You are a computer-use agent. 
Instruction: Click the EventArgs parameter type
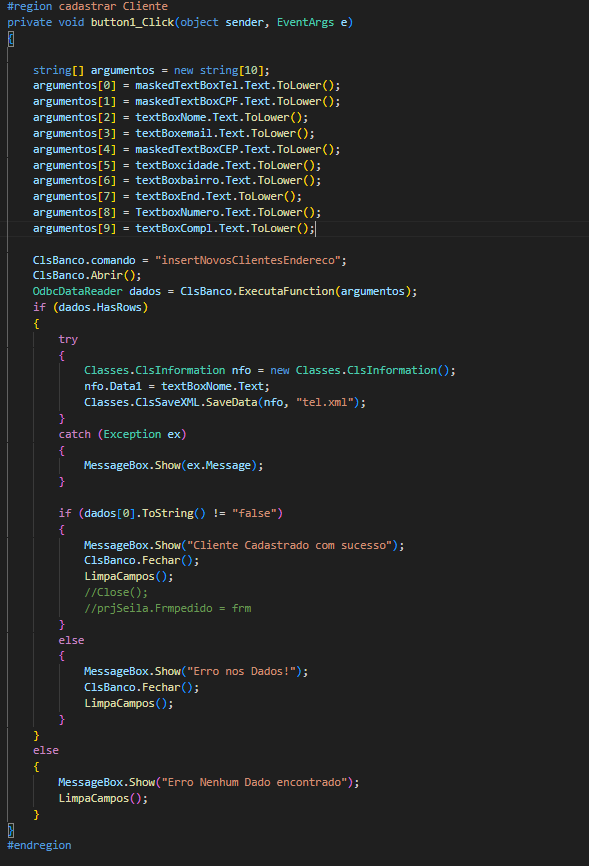coord(306,23)
